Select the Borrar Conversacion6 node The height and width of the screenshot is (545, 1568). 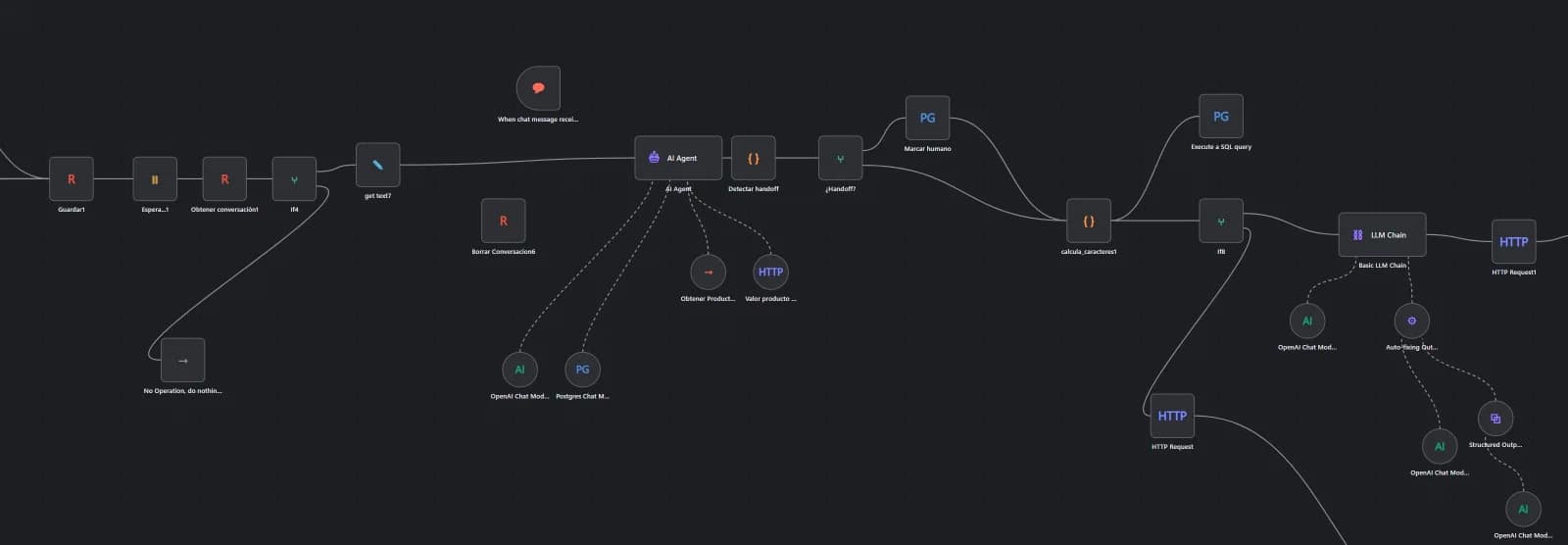(504, 221)
